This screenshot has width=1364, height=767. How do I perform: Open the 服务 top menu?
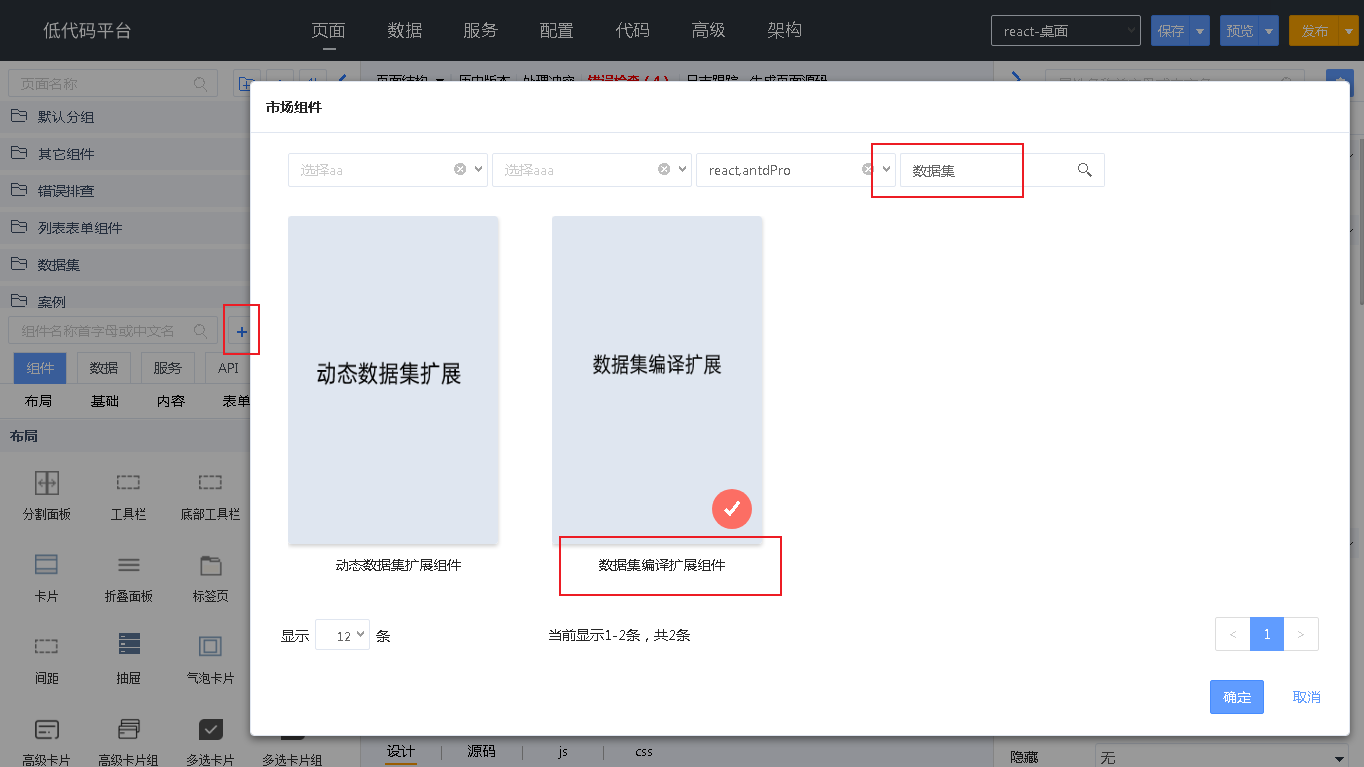click(480, 30)
